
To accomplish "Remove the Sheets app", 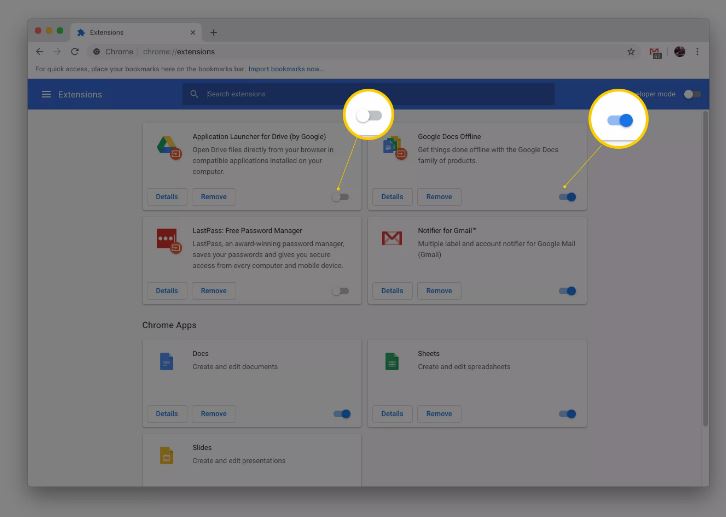I will pyautogui.click(x=439, y=413).
